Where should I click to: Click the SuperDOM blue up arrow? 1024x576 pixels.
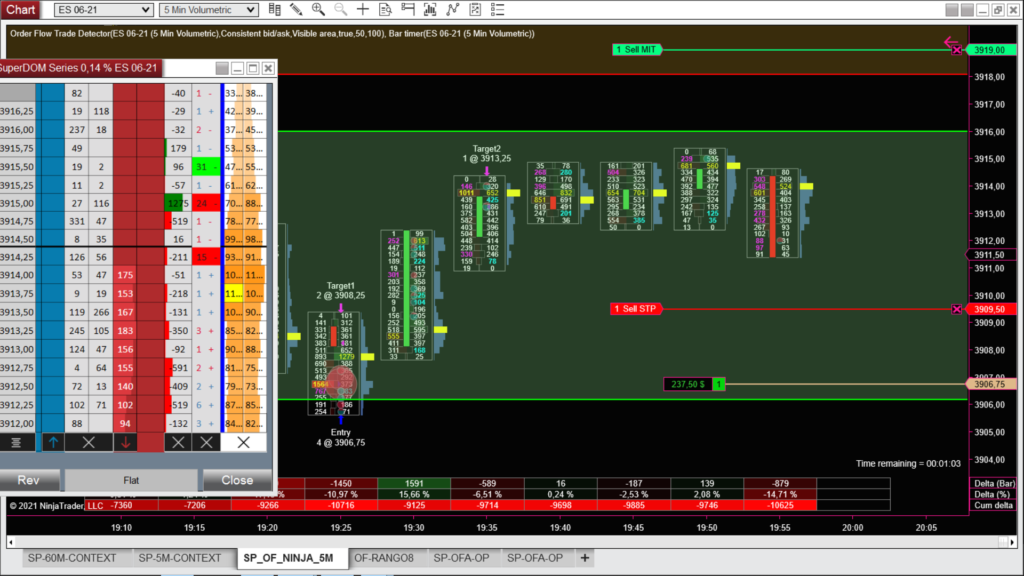click(54, 442)
